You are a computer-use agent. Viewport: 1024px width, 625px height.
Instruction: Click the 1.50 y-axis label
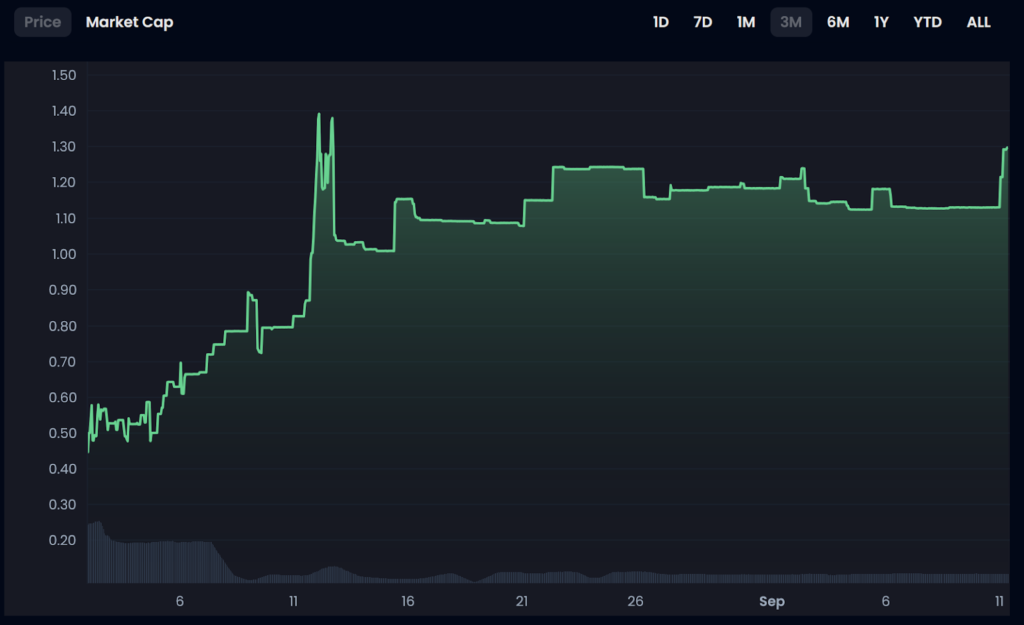pyautogui.click(x=64, y=75)
